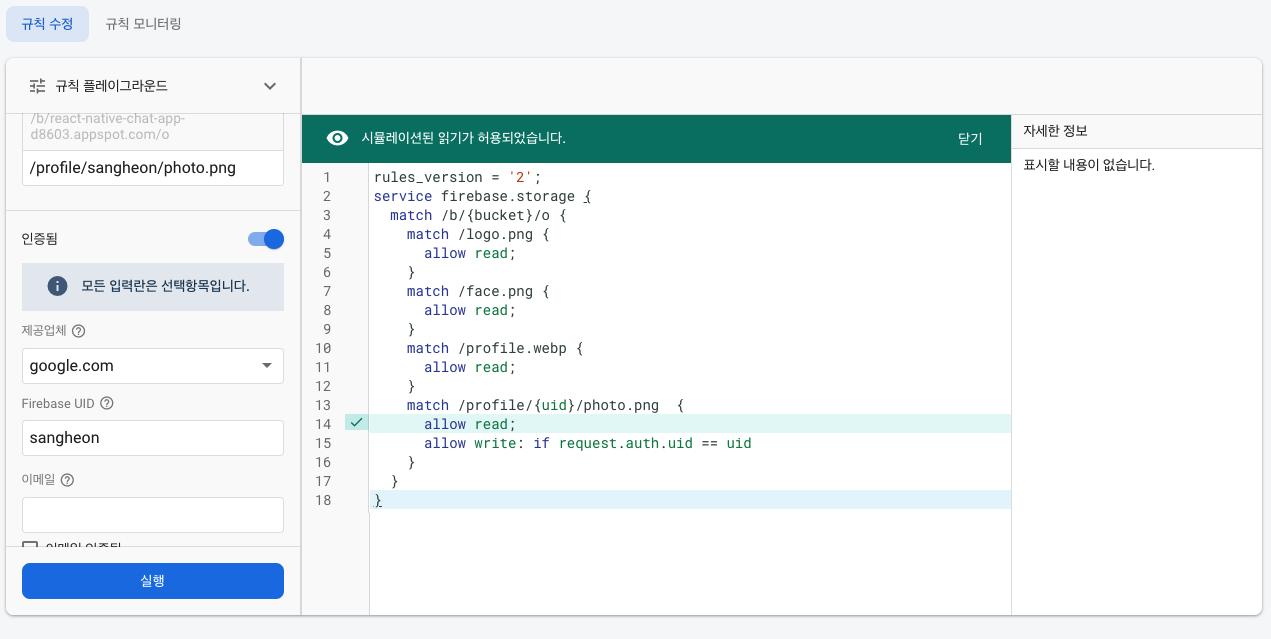Edit the /profile/sangheon/photo.png path field
1271x639 pixels.
click(x=153, y=168)
